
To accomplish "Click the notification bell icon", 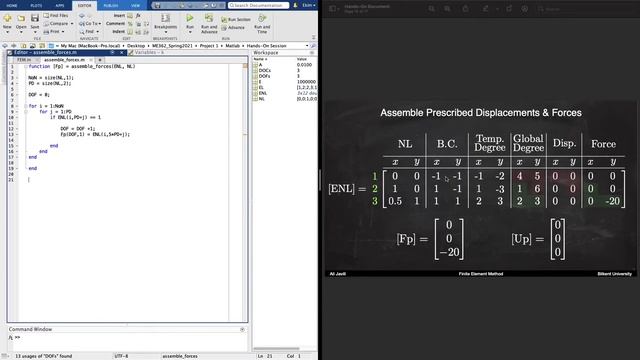I will 295,5.
